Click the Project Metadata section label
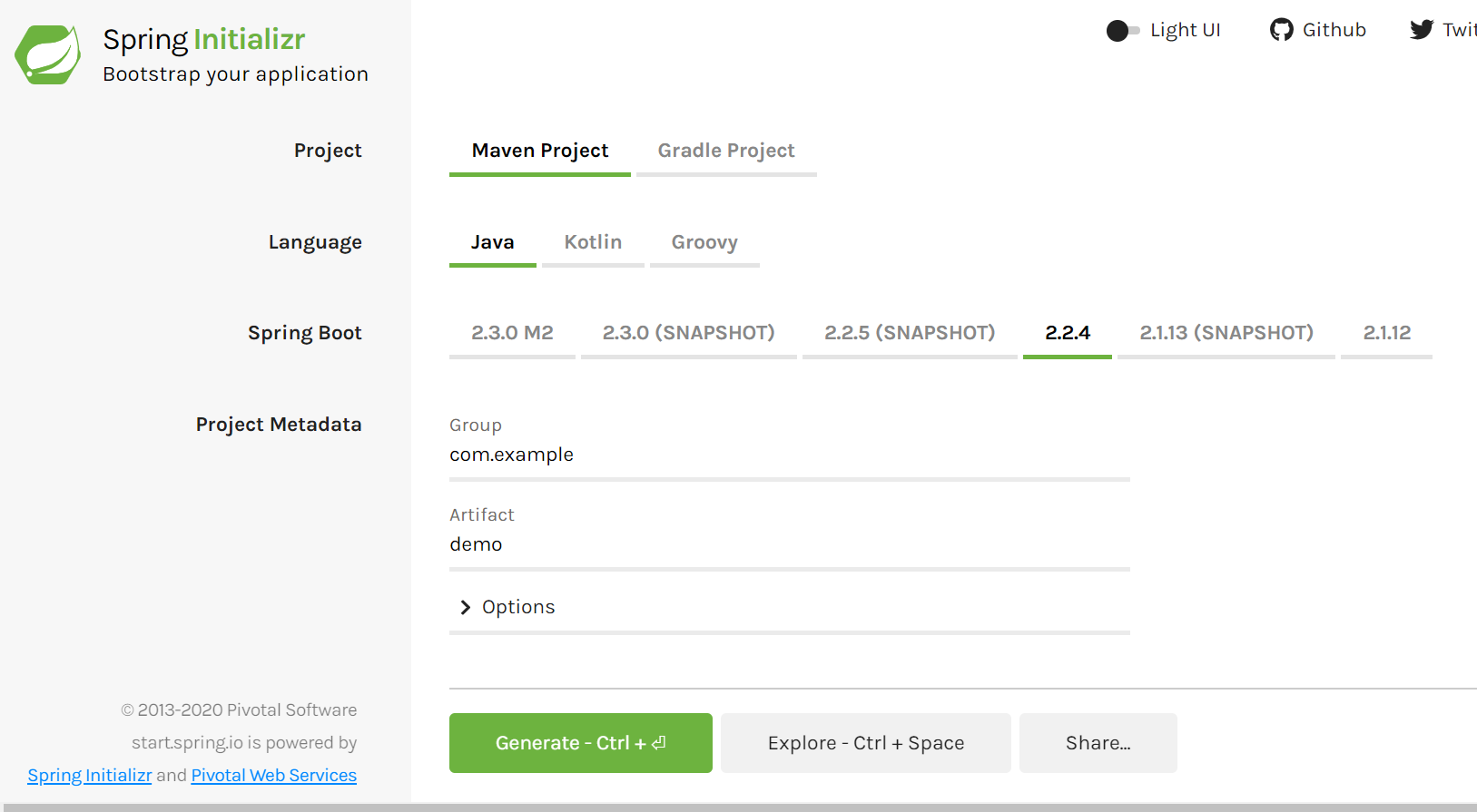The image size is (1477, 812). pyautogui.click(x=279, y=425)
